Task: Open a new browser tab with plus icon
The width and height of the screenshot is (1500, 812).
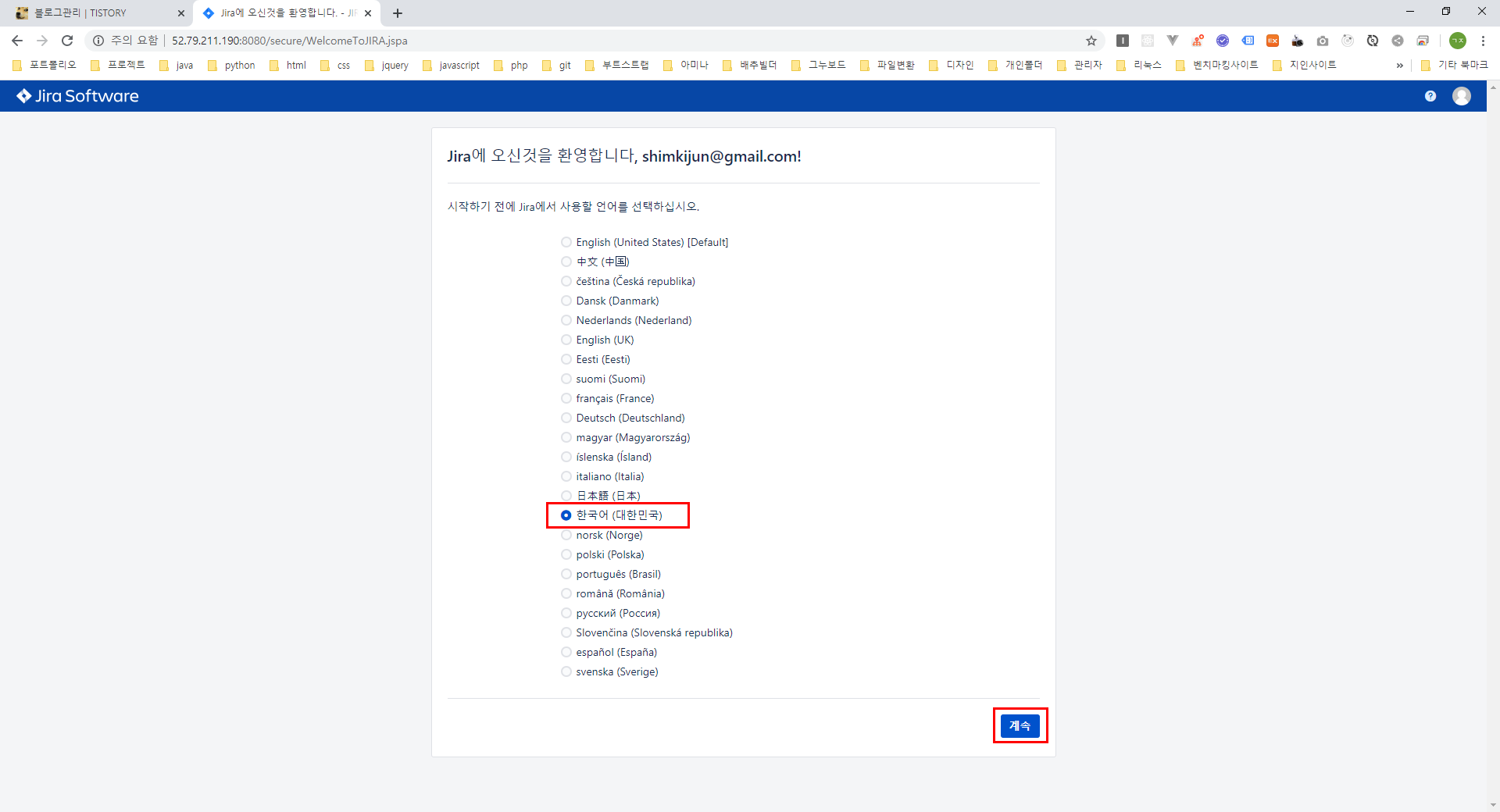Action: [x=398, y=13]
